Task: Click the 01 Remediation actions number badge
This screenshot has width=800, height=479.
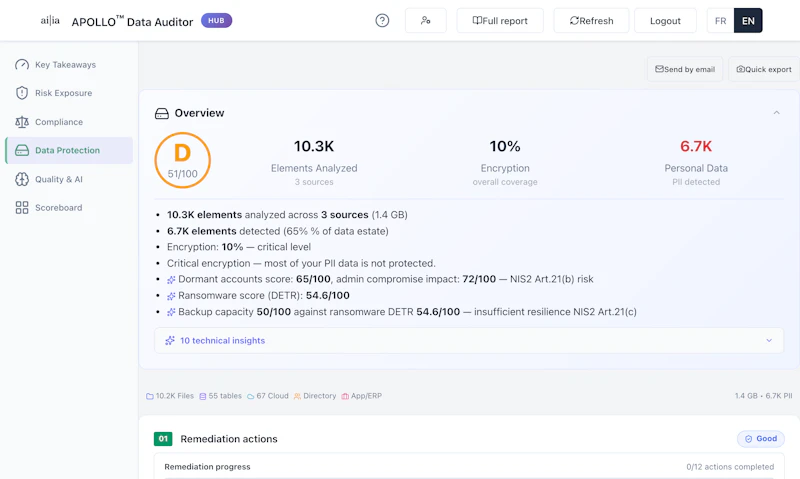Action: tap(163, 439)
